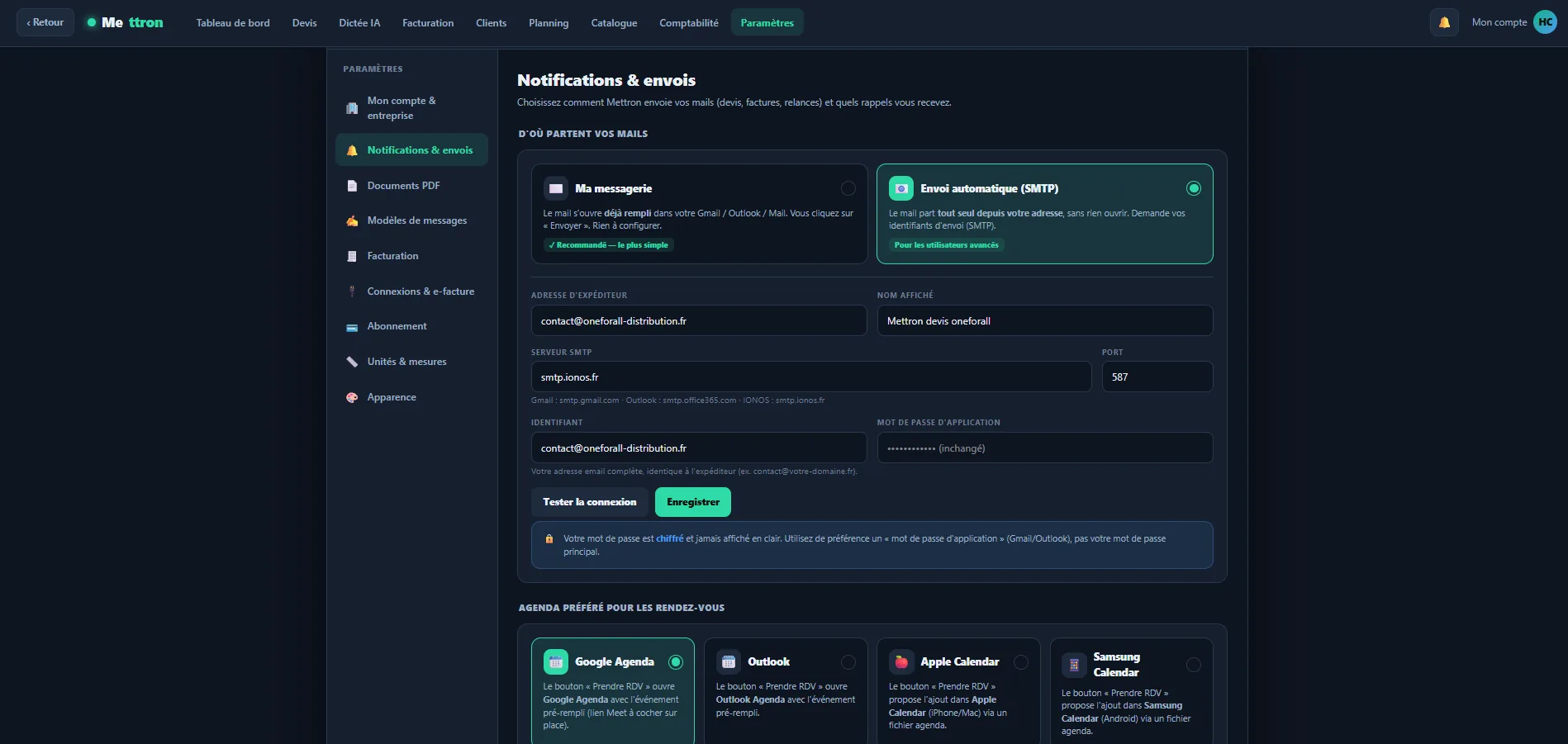Open the Comptabilité tab
The width and height of the screenshot is (1568, 744).
click(689, 22)
